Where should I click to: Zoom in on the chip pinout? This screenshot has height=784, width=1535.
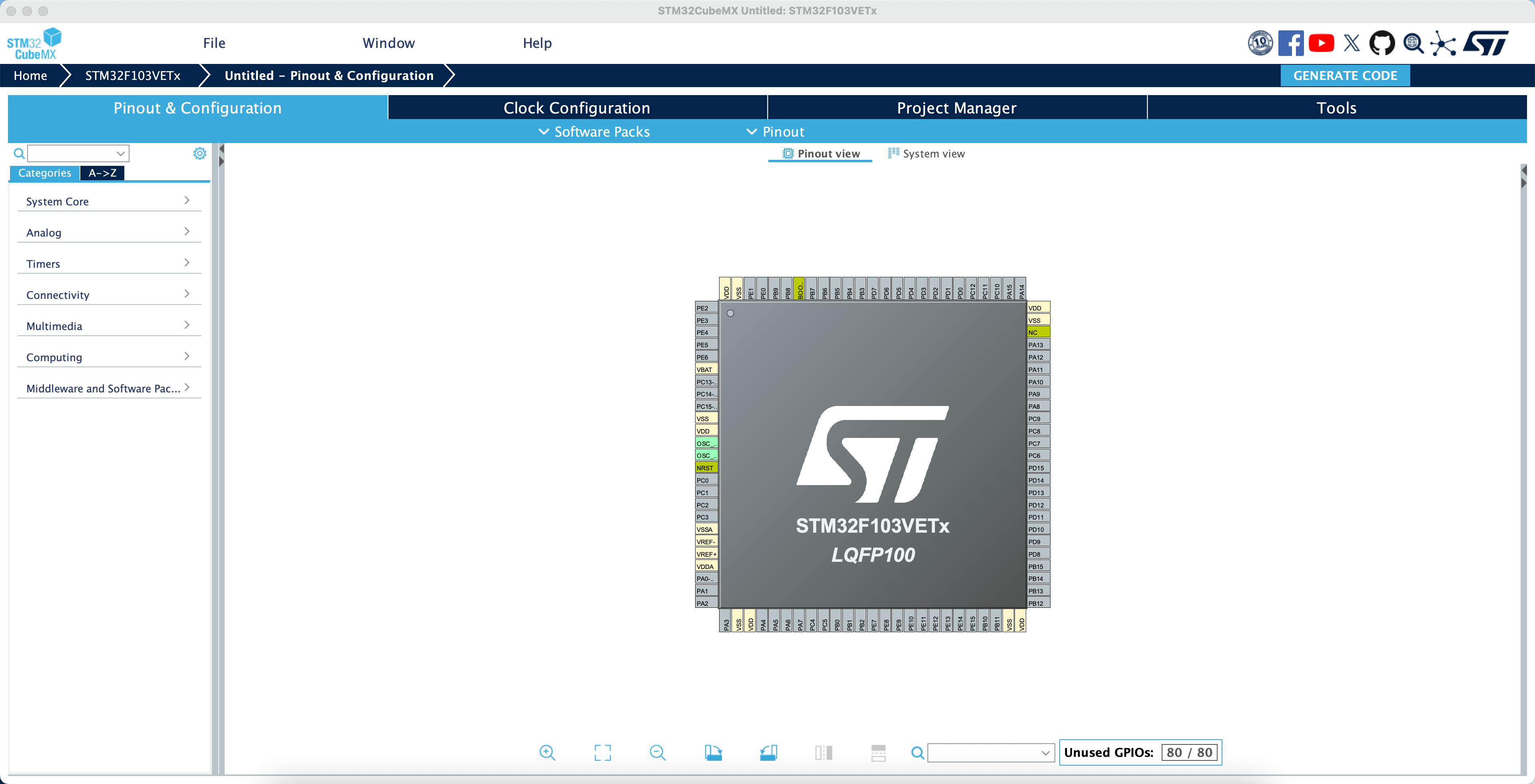(547, 752)
